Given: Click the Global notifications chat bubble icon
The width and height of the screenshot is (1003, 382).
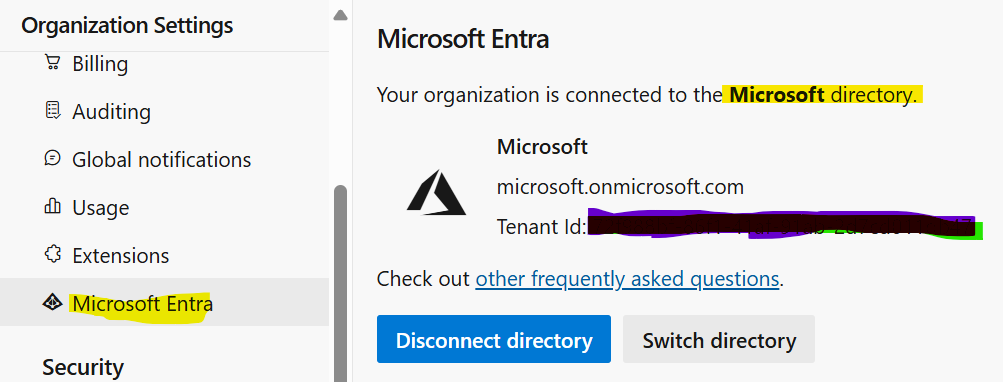Looking at the screenshot, I should pyautogui.click(x=52, y=158).
